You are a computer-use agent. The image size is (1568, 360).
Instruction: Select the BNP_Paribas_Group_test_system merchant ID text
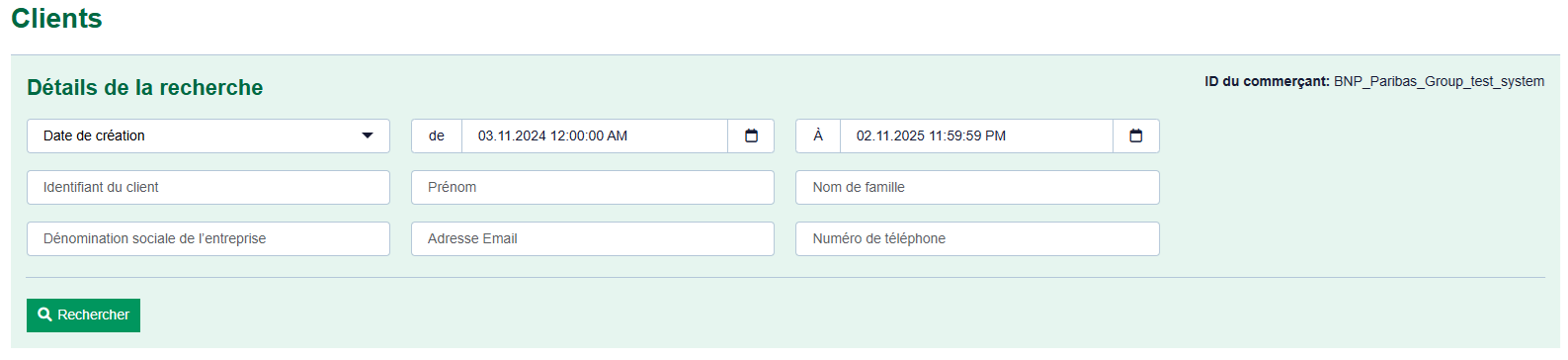pos(1439,81)
